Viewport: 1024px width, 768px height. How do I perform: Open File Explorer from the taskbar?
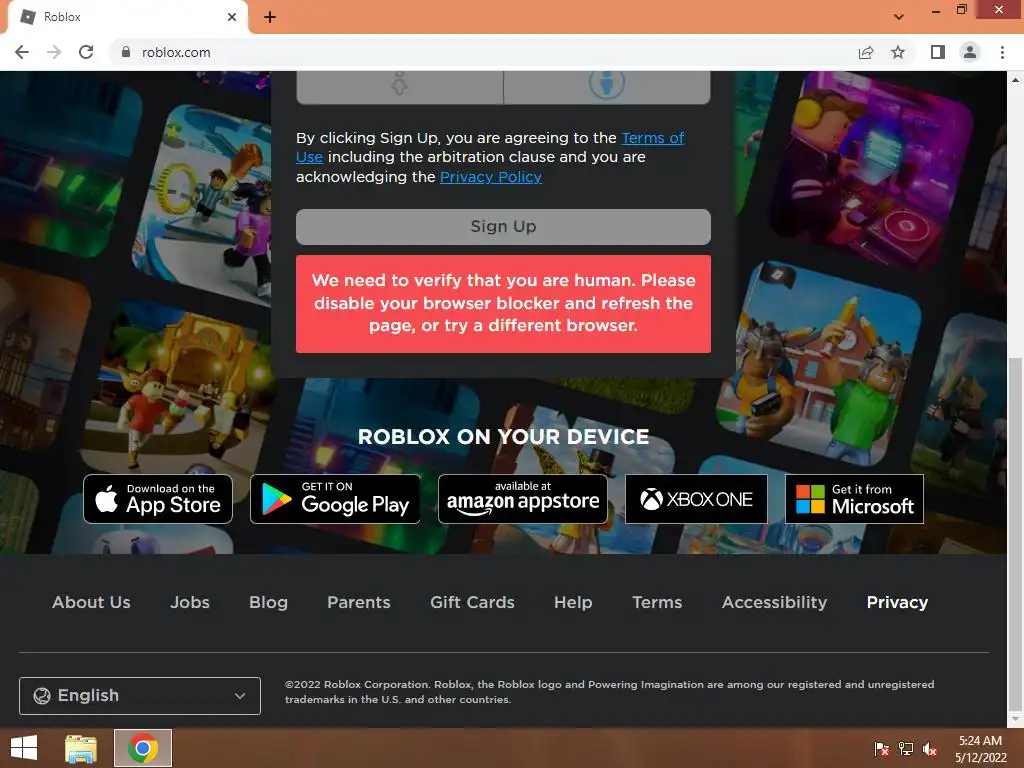(x=81, y=748)
